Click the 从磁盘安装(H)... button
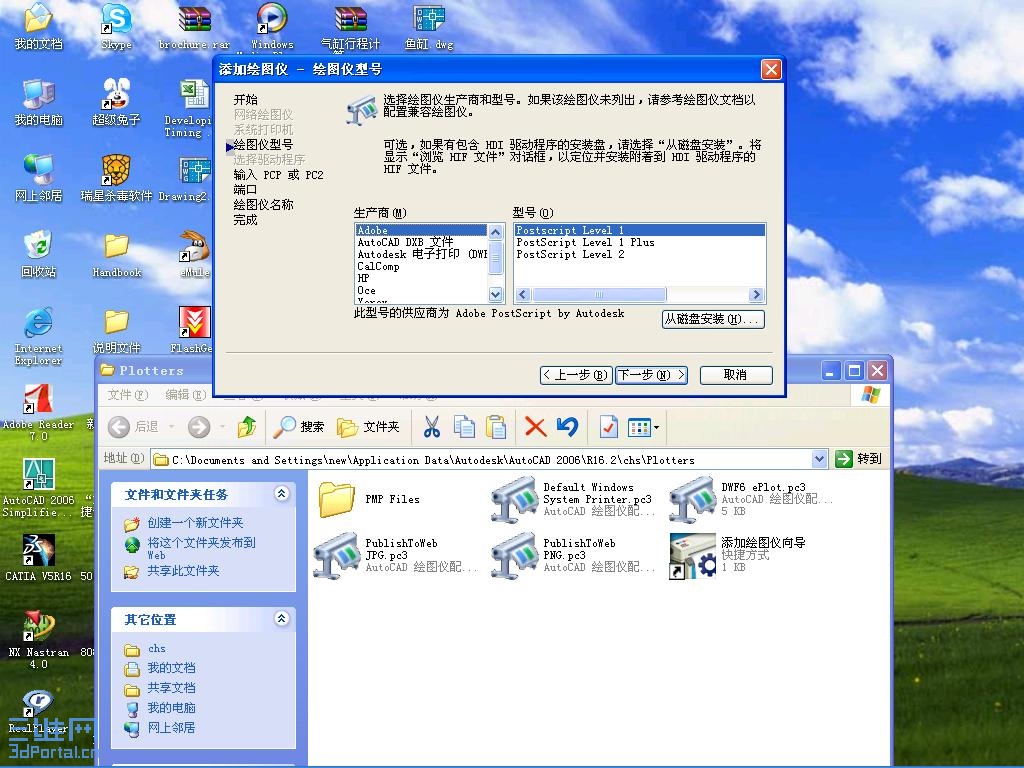 click(x=712, y=319)
